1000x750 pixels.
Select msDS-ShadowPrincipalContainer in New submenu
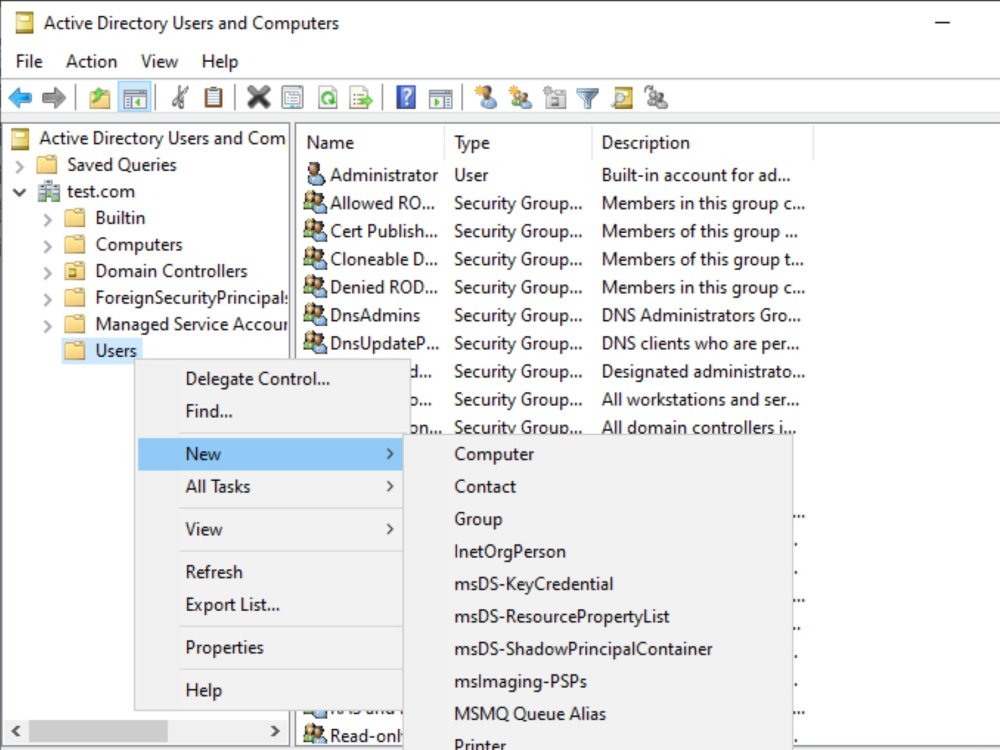point(598,649)
